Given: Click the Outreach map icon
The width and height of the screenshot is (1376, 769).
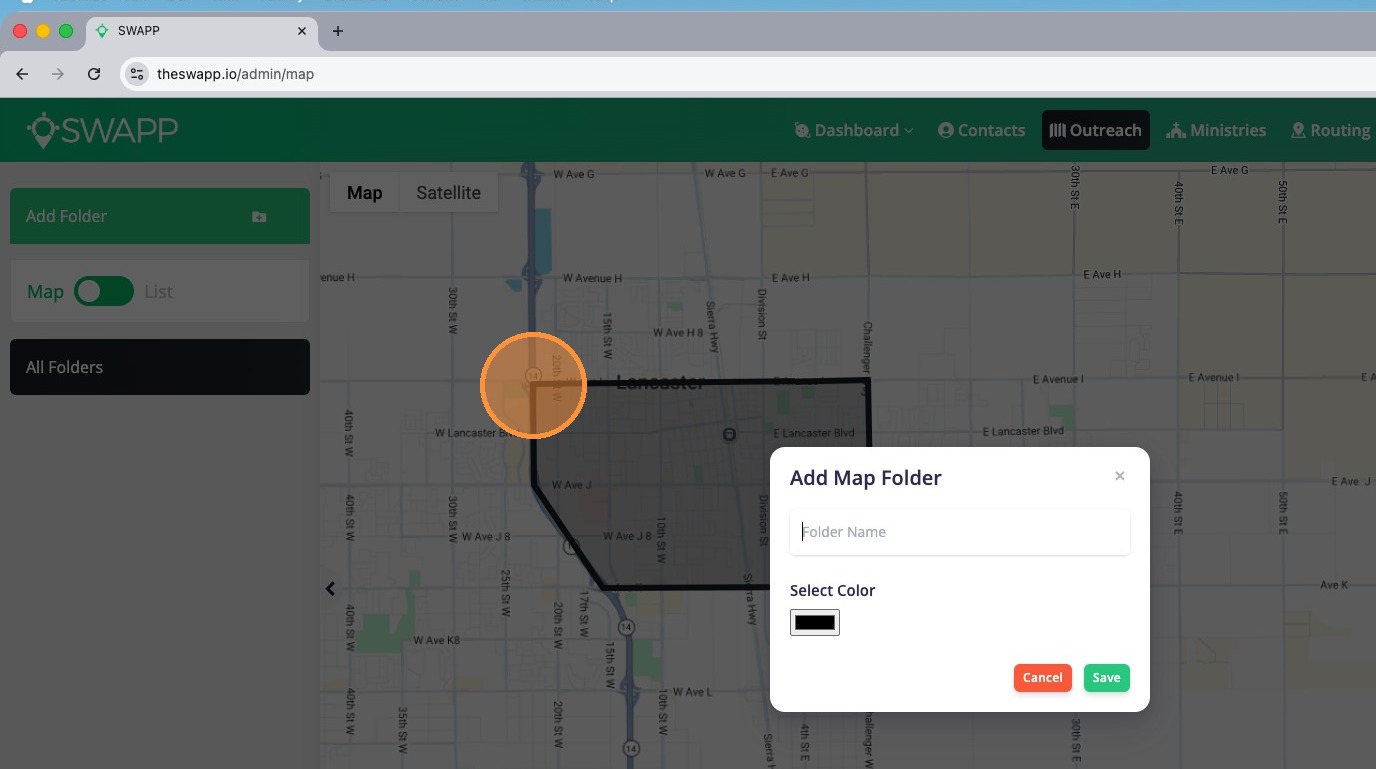Looking at the screenshot, I should (1058, 130).
